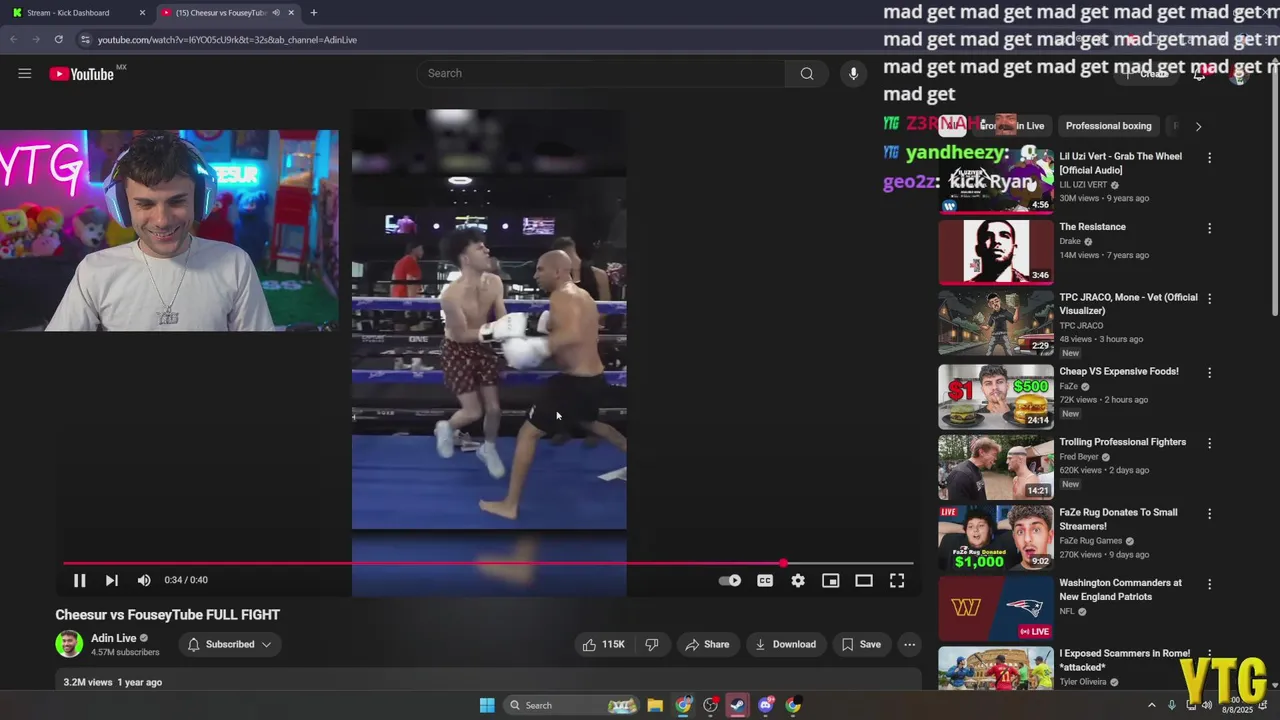
Task: Open options menu for TPC JRACO video
Action: coord(1209,298)
